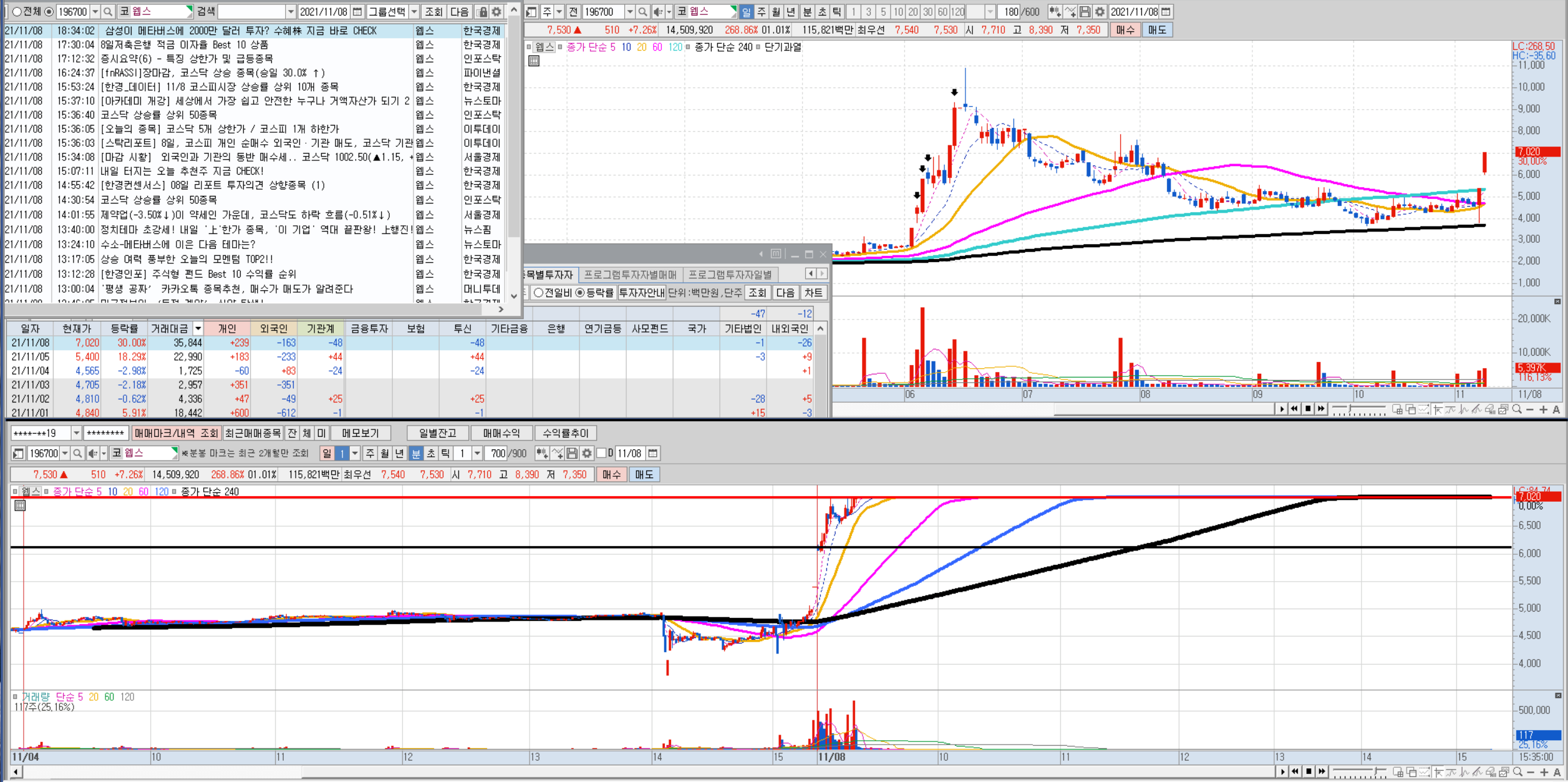
Task: Click the grid icon at top-left of the lower chart
Action: (x=20, y=506)
